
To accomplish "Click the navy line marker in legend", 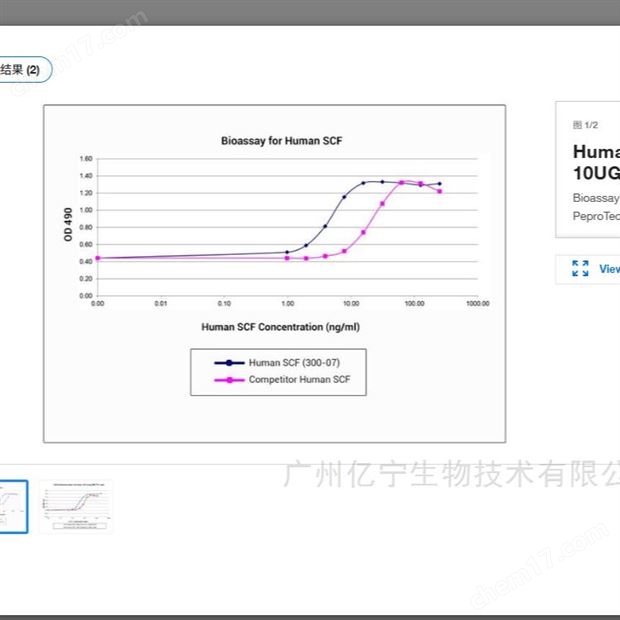I will (x=229, y=363).
